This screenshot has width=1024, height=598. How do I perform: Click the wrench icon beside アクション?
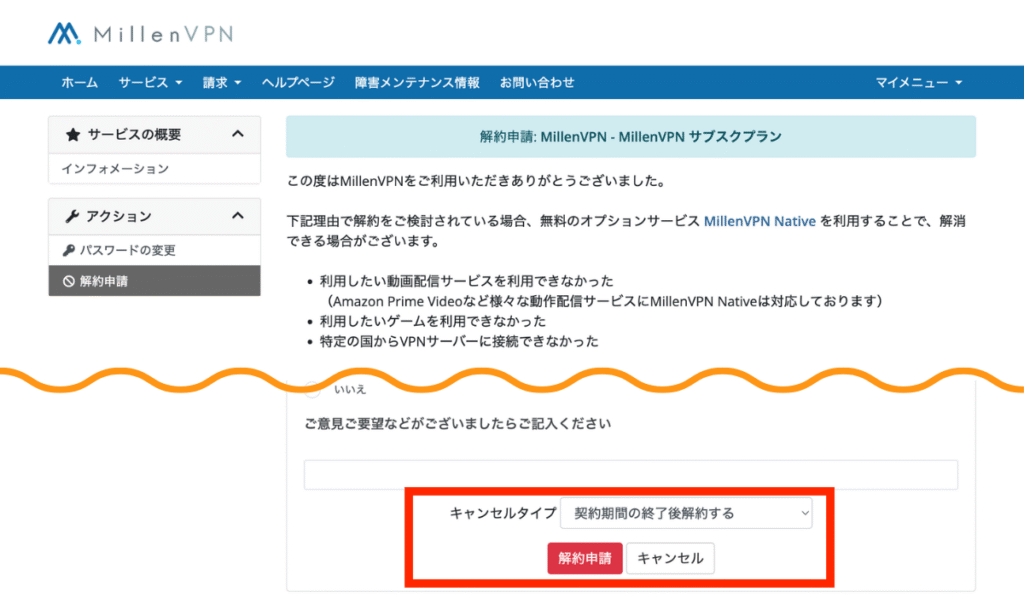[72, 216]
